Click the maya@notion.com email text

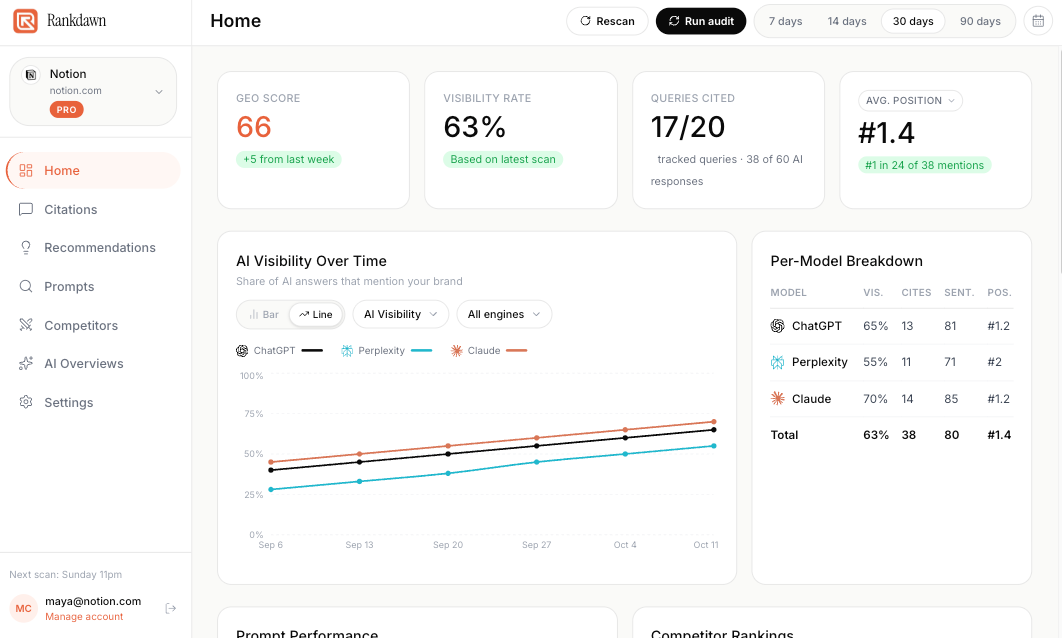tap(93, 601)
